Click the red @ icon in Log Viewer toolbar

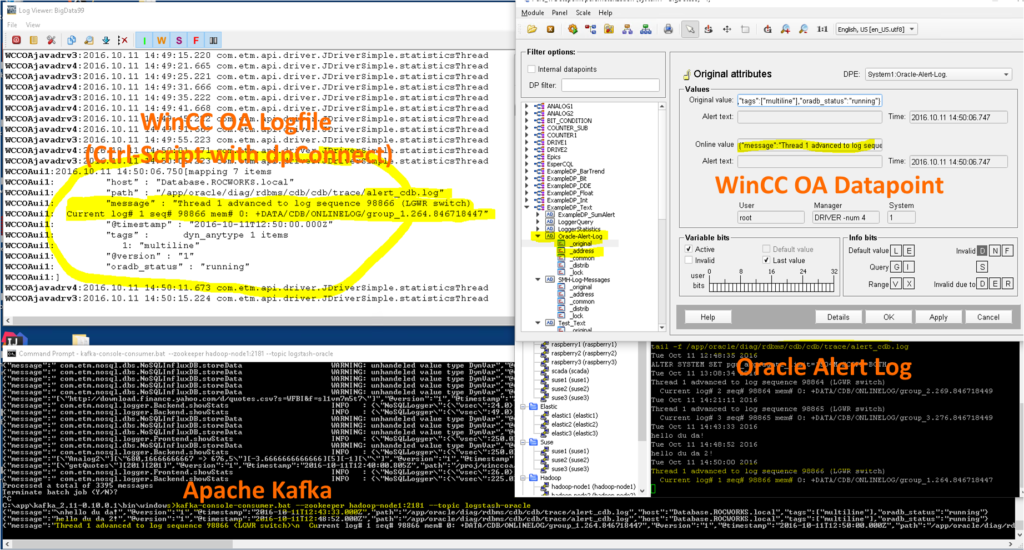click(16, 40)
